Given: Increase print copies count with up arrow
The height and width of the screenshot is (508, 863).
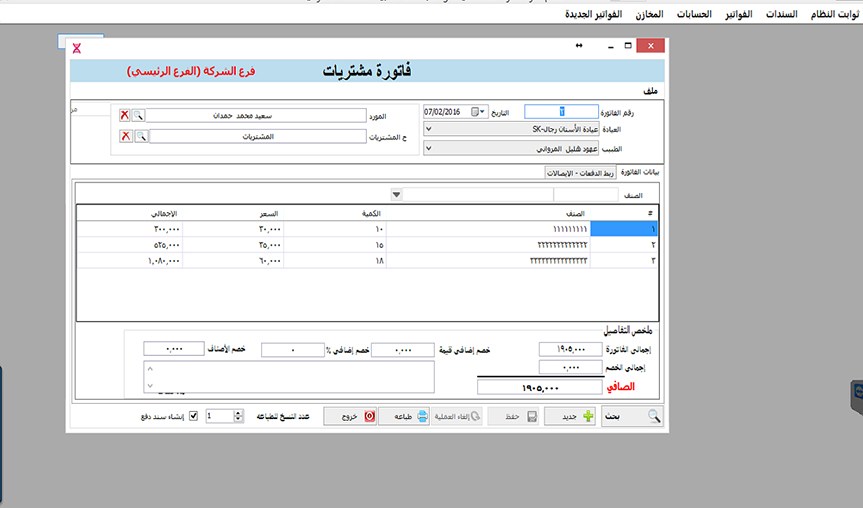Looking at the screenshot, I should coord(238,412).
